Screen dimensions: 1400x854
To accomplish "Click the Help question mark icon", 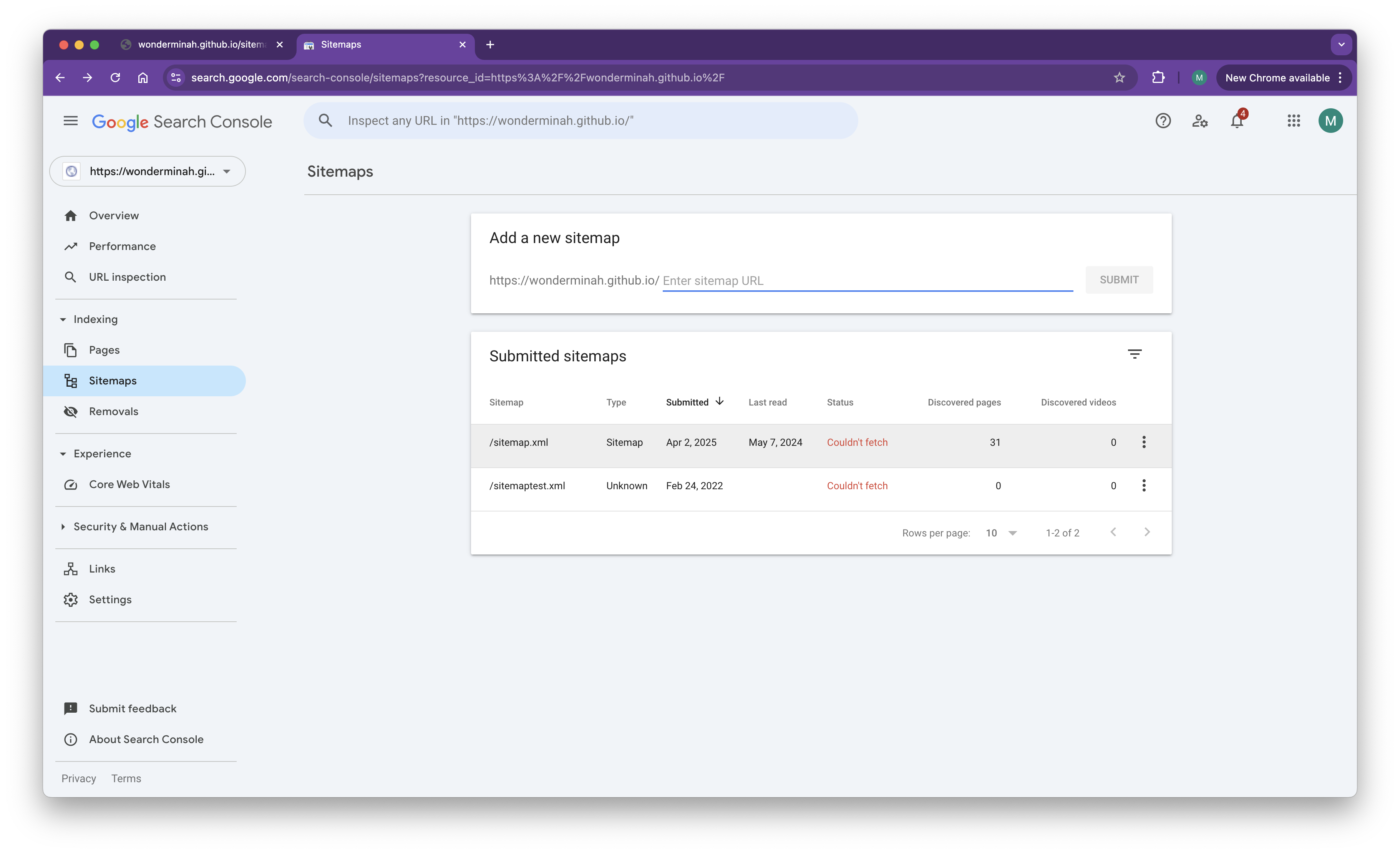I will (x=1163, y=121).
